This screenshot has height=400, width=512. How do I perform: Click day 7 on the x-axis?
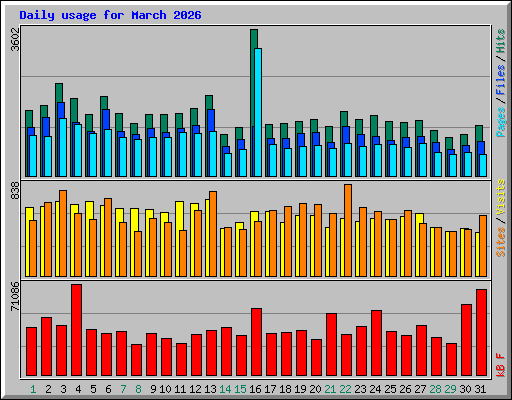click(123, 389)
